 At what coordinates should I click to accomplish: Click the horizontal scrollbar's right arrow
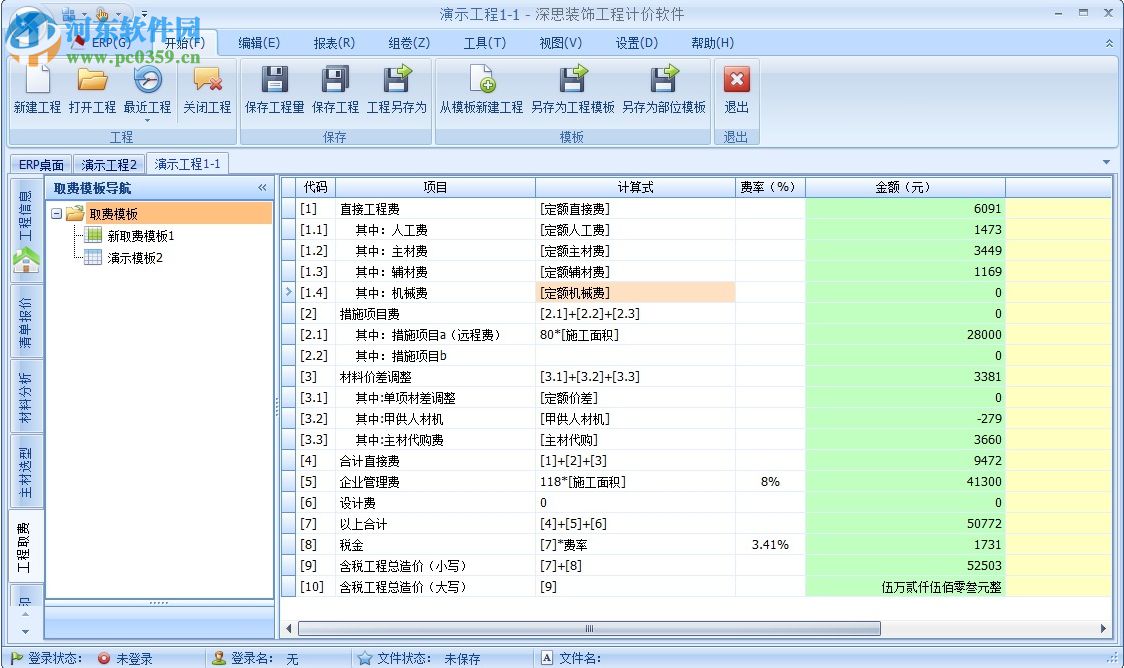point(1104,629)
